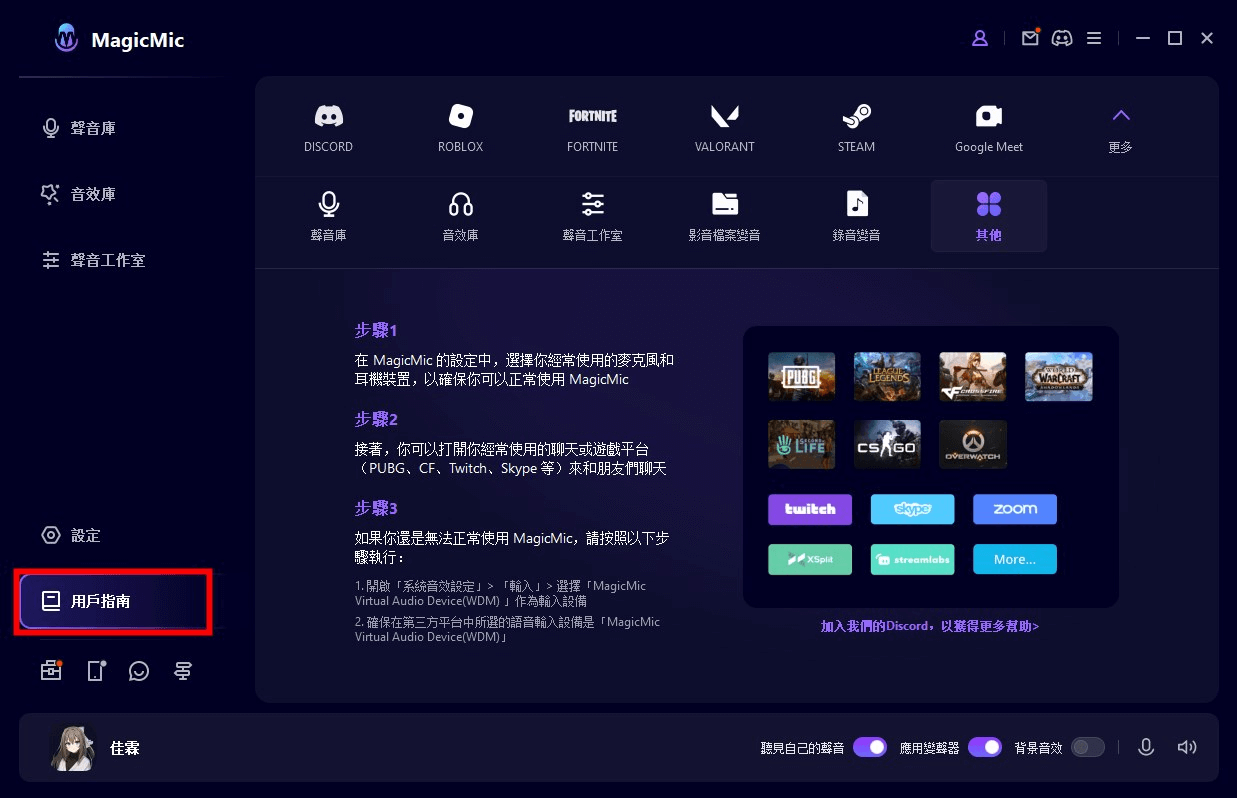Select the VALORANT platform icon
The image size is (1237, 798).
click(724, 124)
